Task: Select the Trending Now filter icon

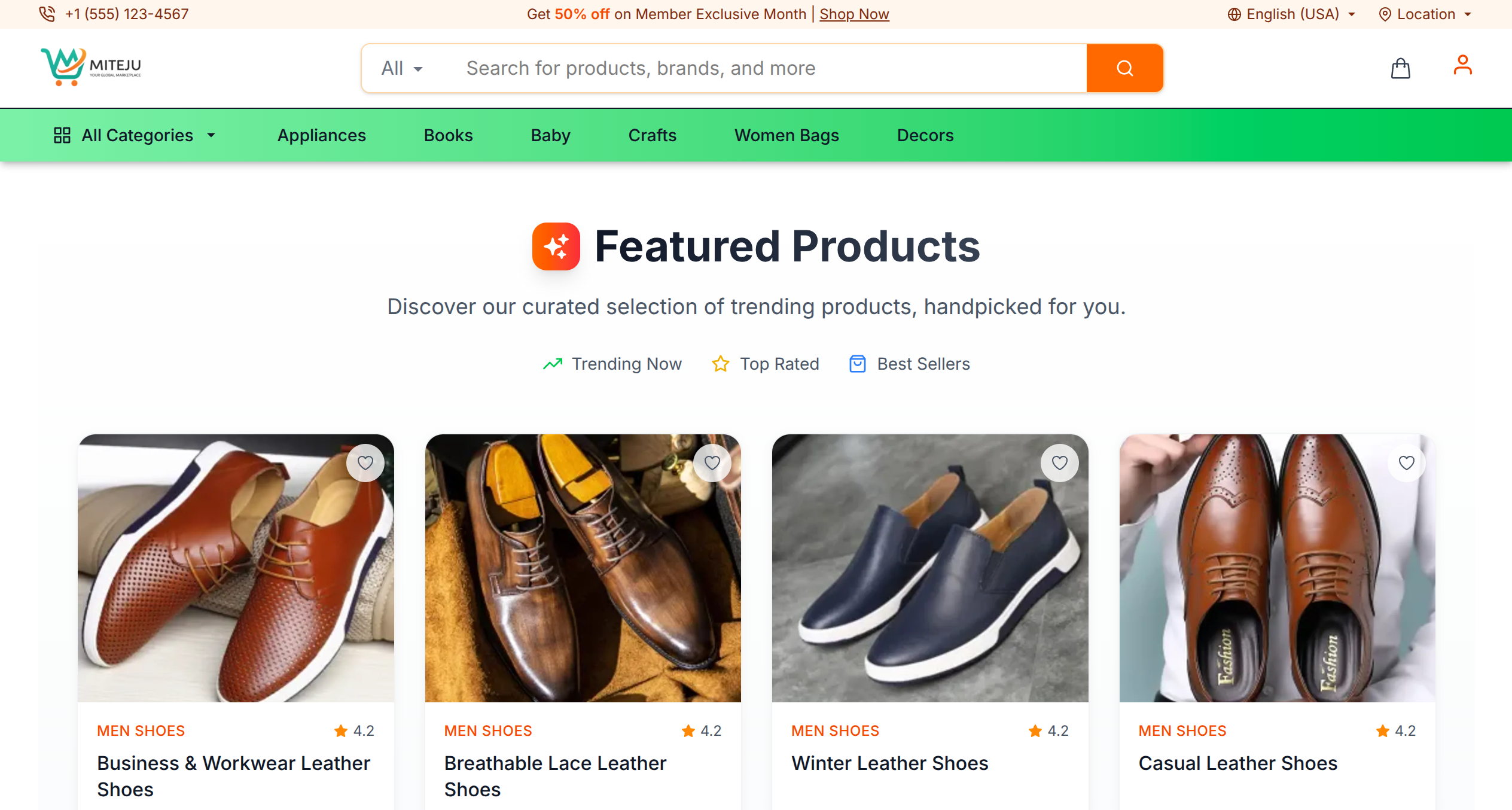Action: click(x=553, y=364)
